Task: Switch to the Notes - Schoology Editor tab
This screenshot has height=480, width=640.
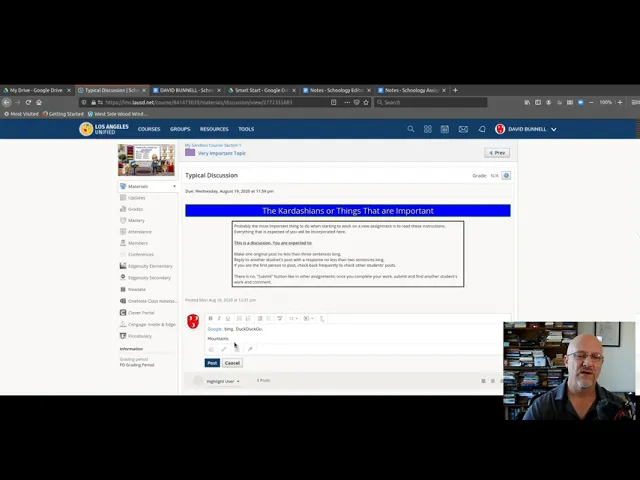Action: [336, 90]
